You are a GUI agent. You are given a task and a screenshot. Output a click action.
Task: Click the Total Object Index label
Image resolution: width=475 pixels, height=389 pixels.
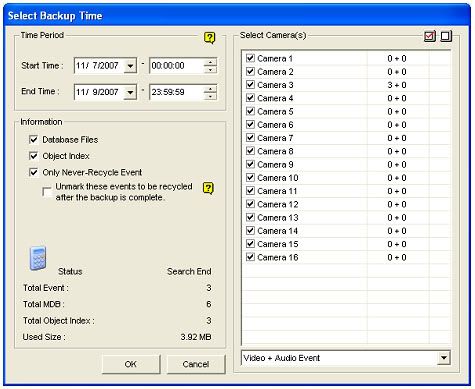(58, 321)
